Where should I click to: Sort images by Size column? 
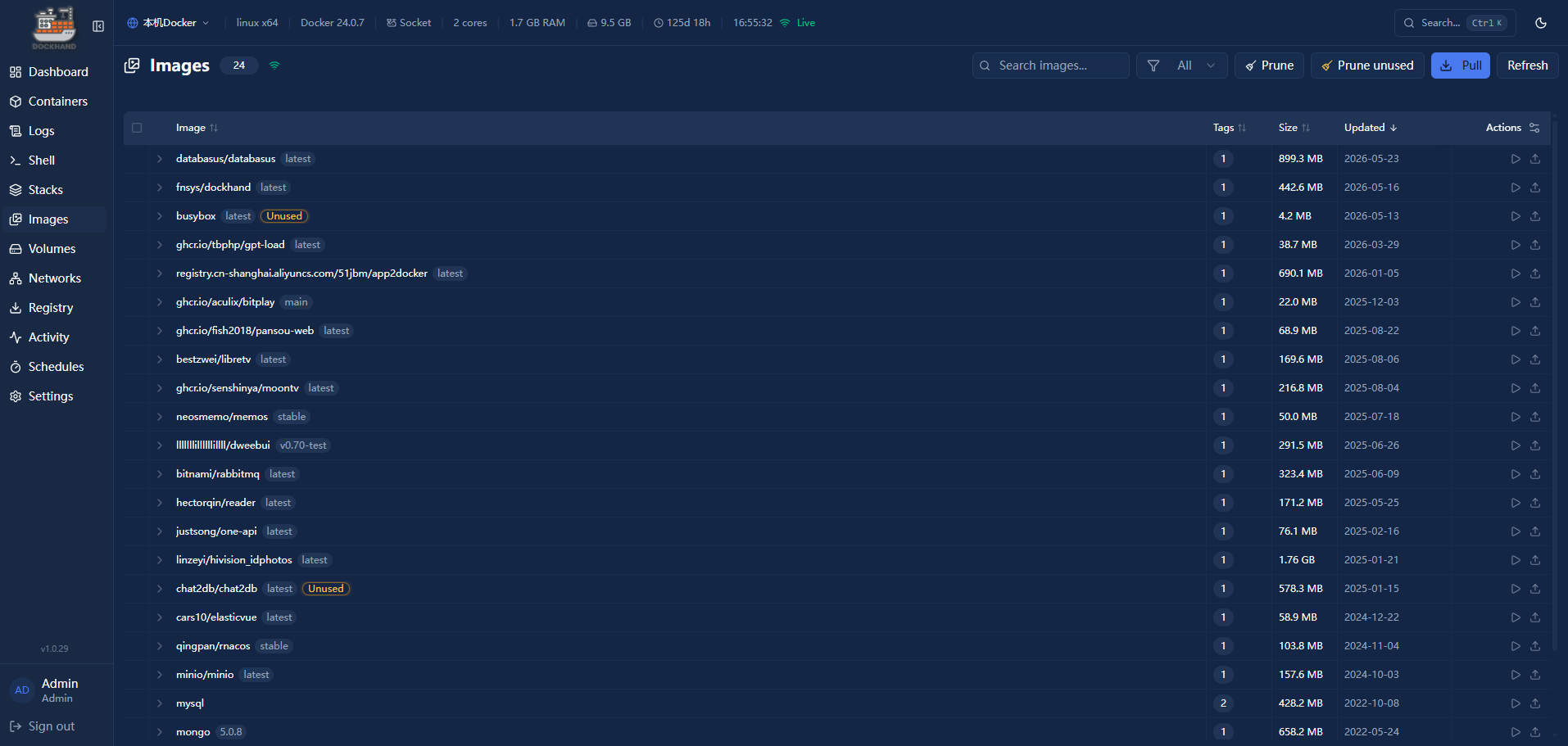[1294, 128]
